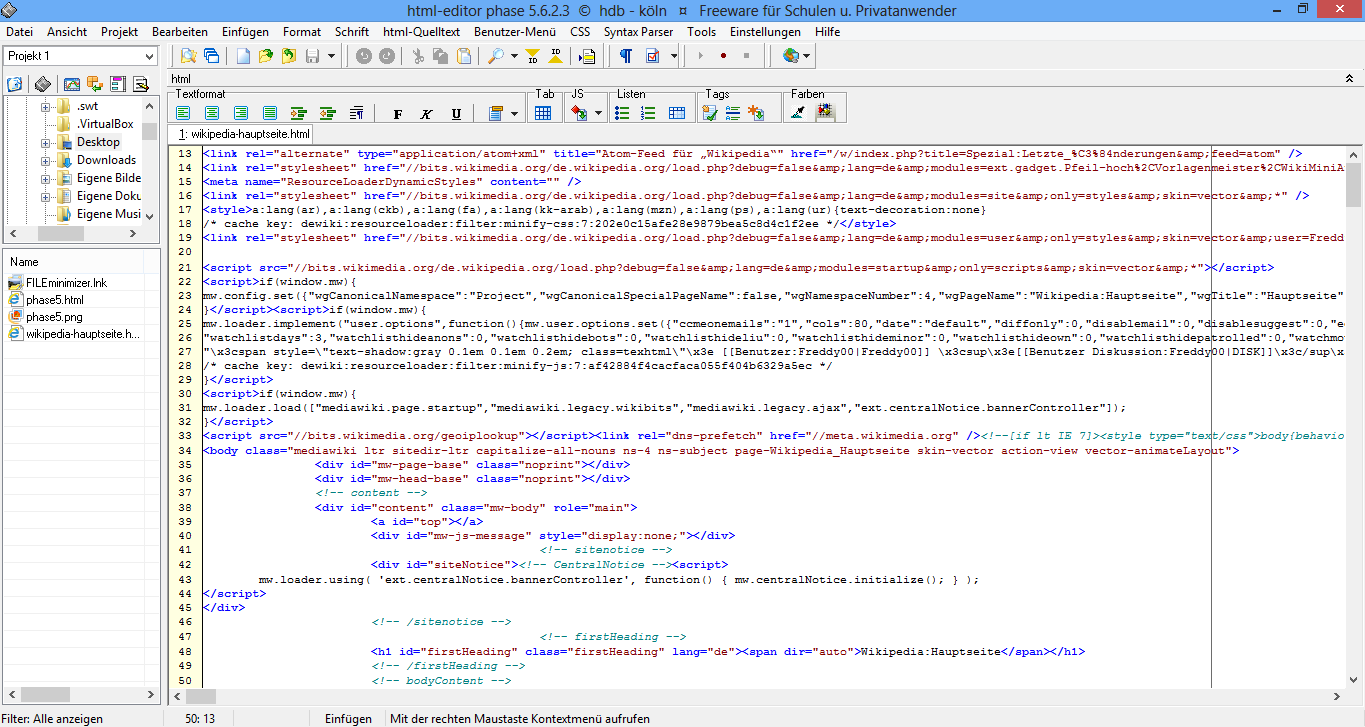Open the color palette icon in Farben
Screen dimensions: 1365x727
coord(825,113)
